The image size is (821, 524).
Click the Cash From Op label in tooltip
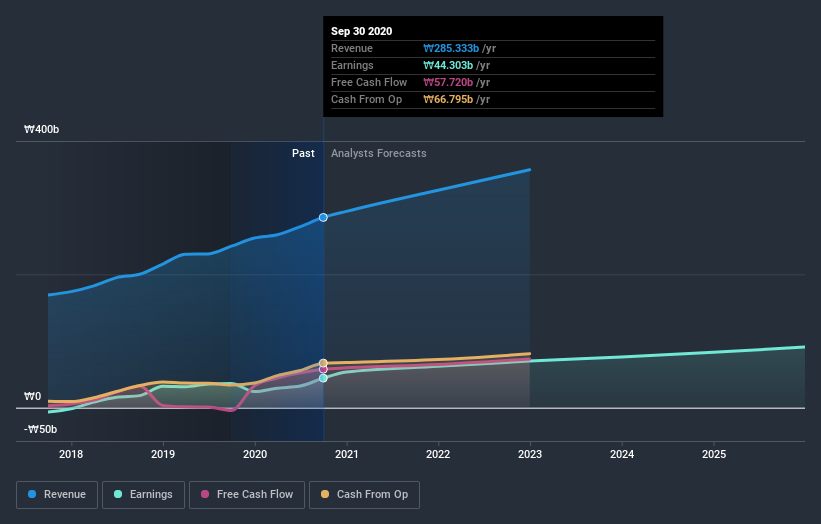coord(367,99)
